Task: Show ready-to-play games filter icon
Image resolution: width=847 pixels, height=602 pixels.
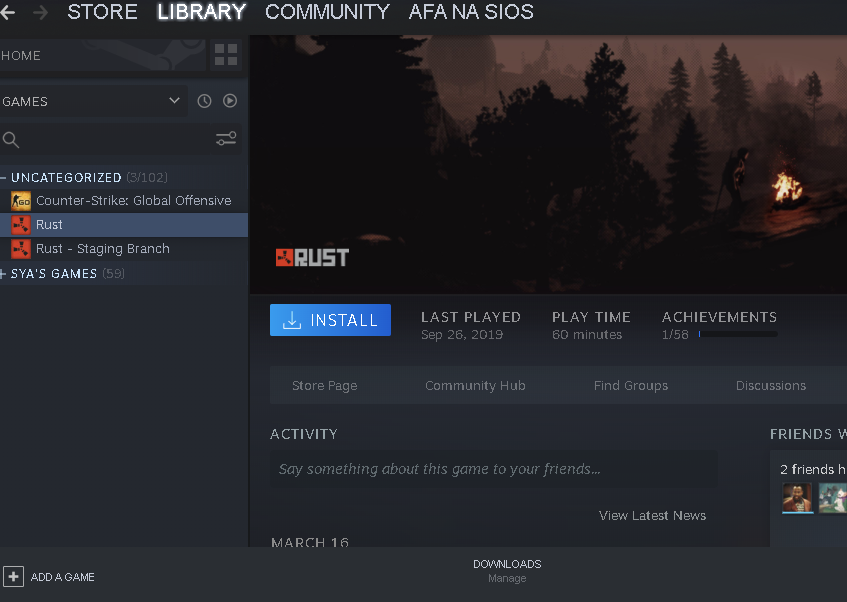Action: tap(230, 101)
